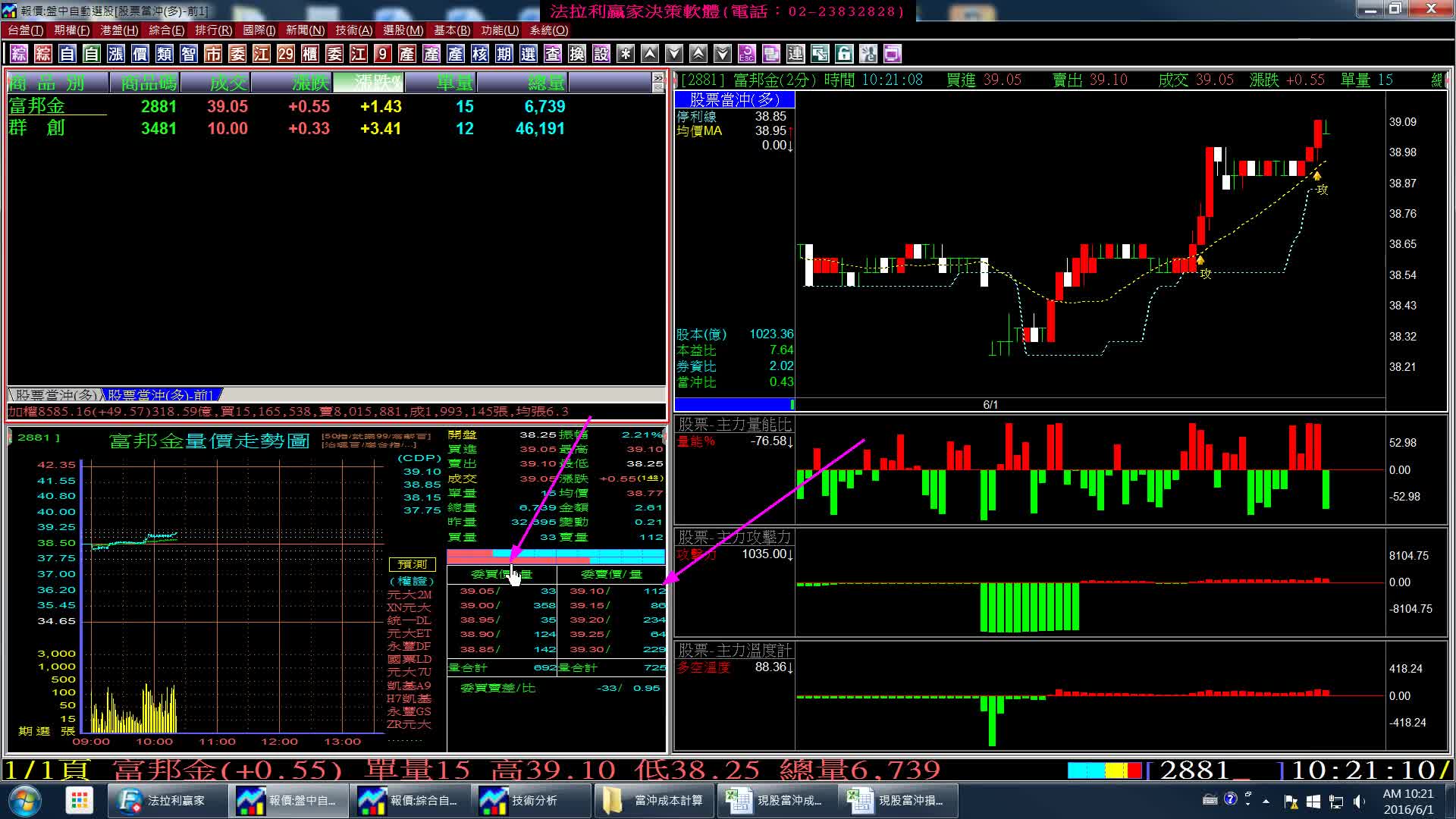Open the Windows Start button
This screenshot has height=819, width=1456.
pos(25,801)
